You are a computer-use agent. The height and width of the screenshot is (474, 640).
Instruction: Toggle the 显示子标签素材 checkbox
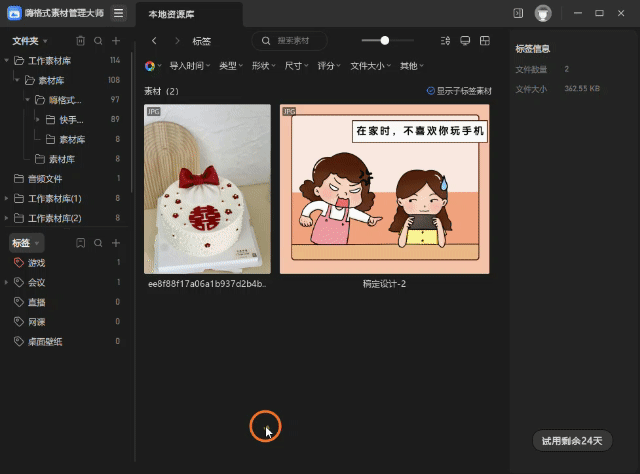click(x=431, y=91)
